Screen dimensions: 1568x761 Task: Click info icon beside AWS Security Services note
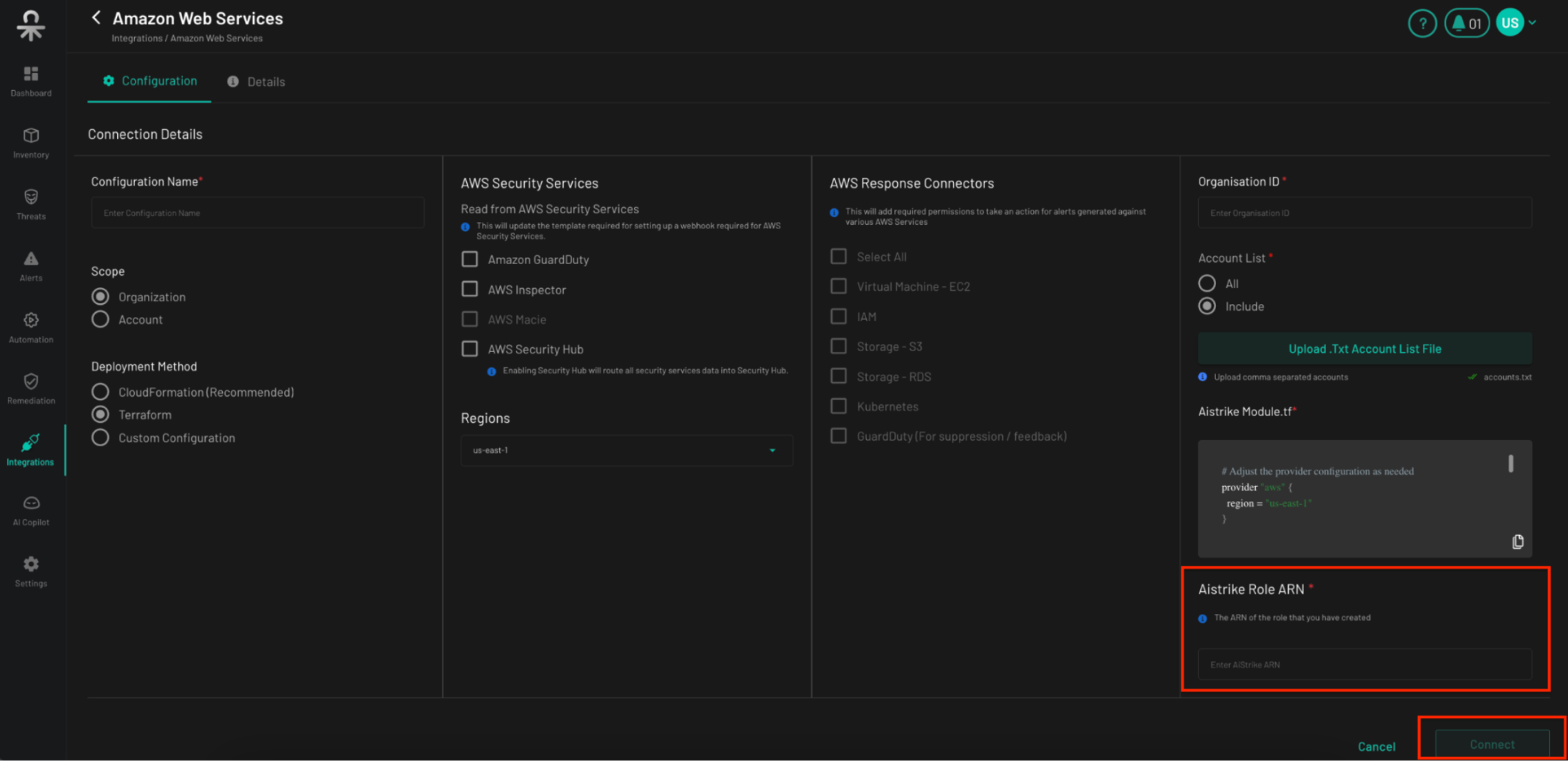coord(466,227)
